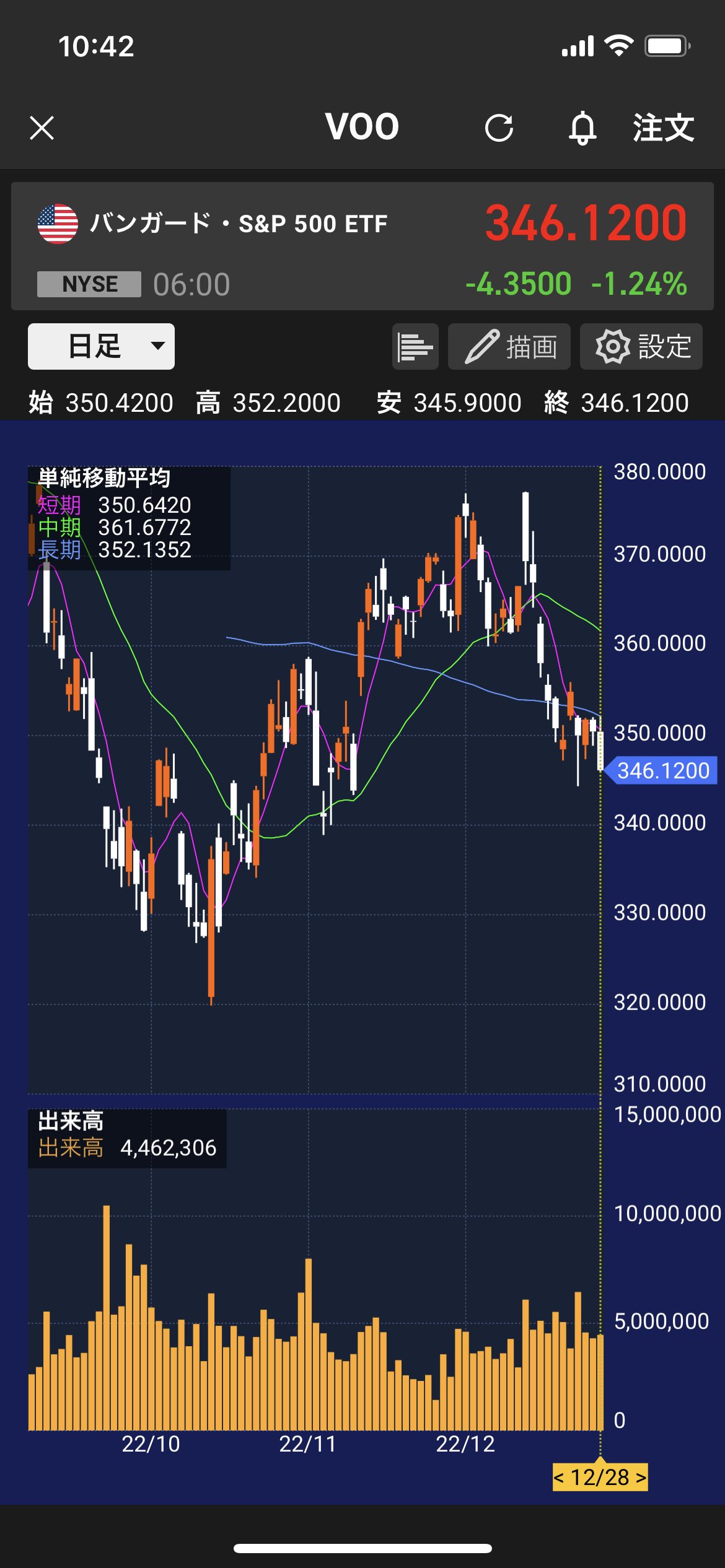Toggle the price-by-volume bars icon
The width and height of the screenshot is (725, 1568).
[x=415, y=347]
